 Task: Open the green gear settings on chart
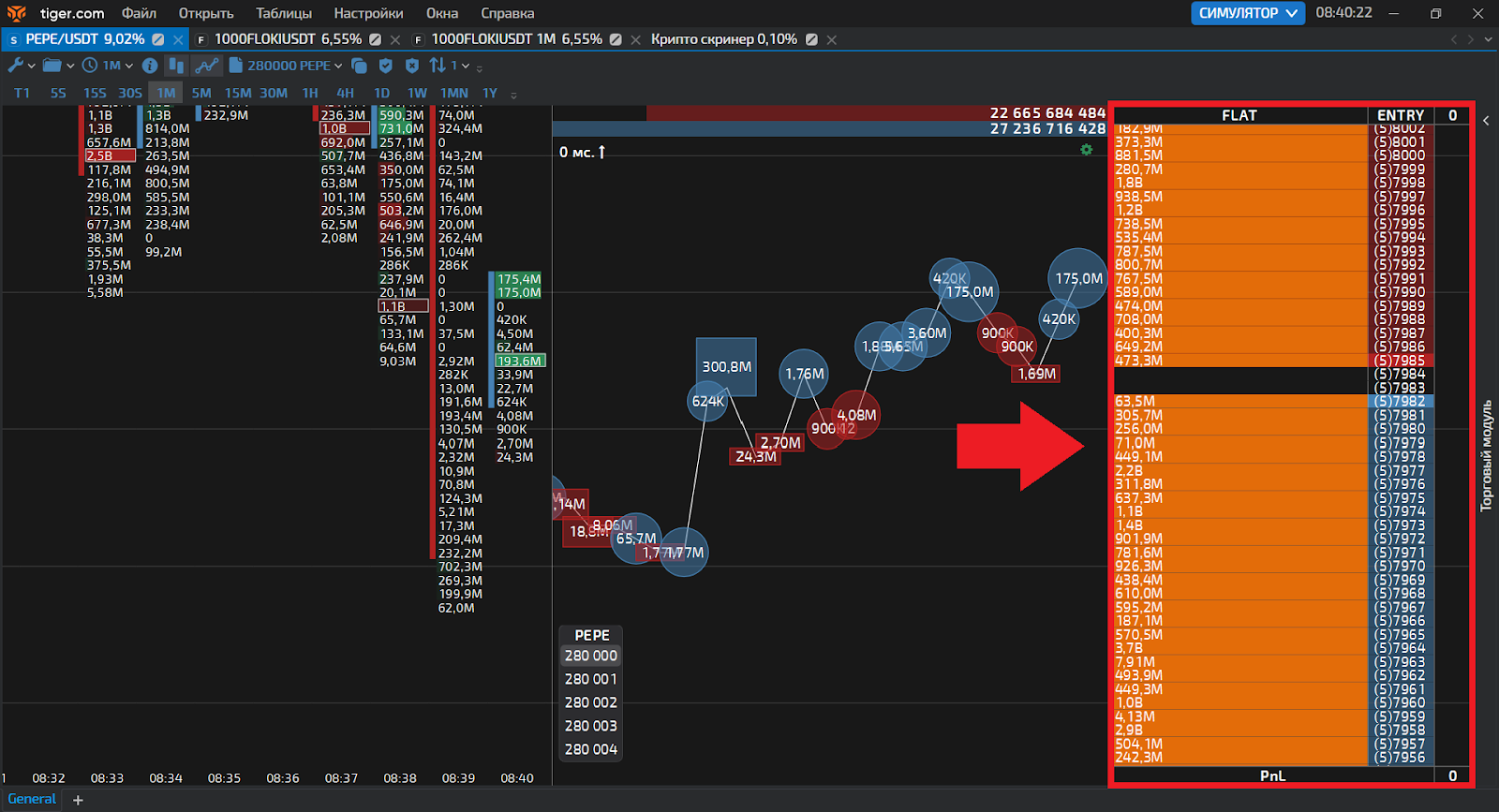[x=1086, y=150]
